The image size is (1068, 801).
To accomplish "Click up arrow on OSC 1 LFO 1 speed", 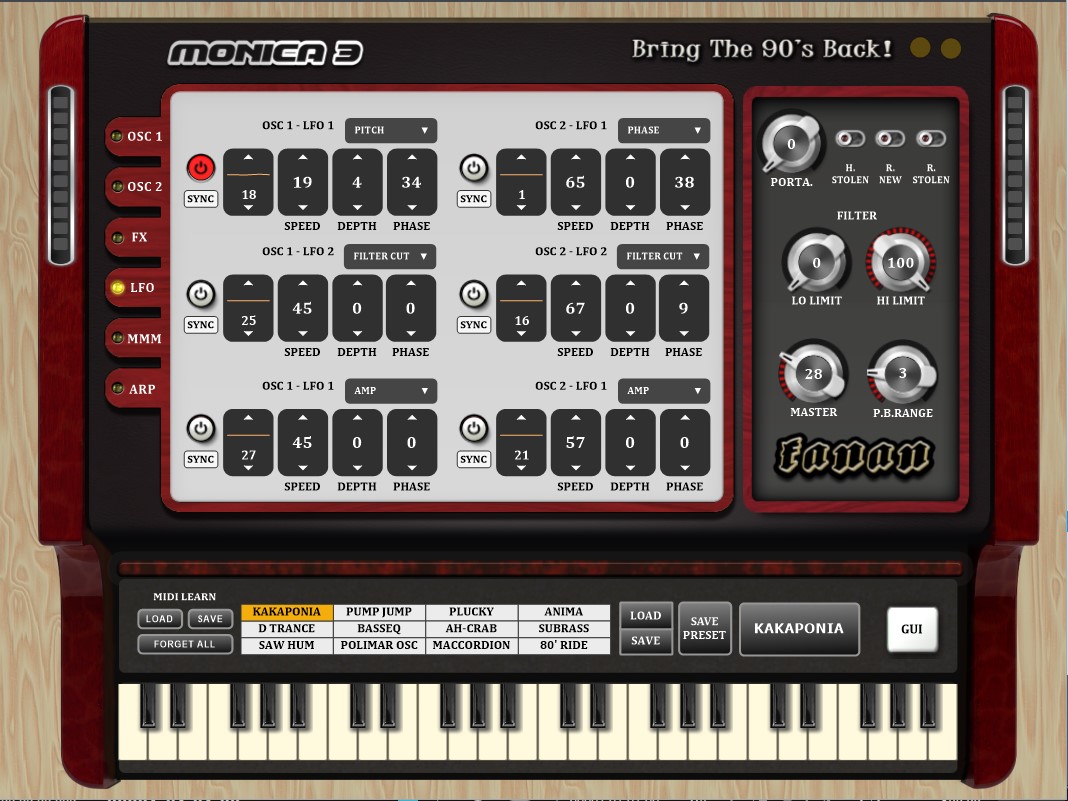I will (303, 158).
